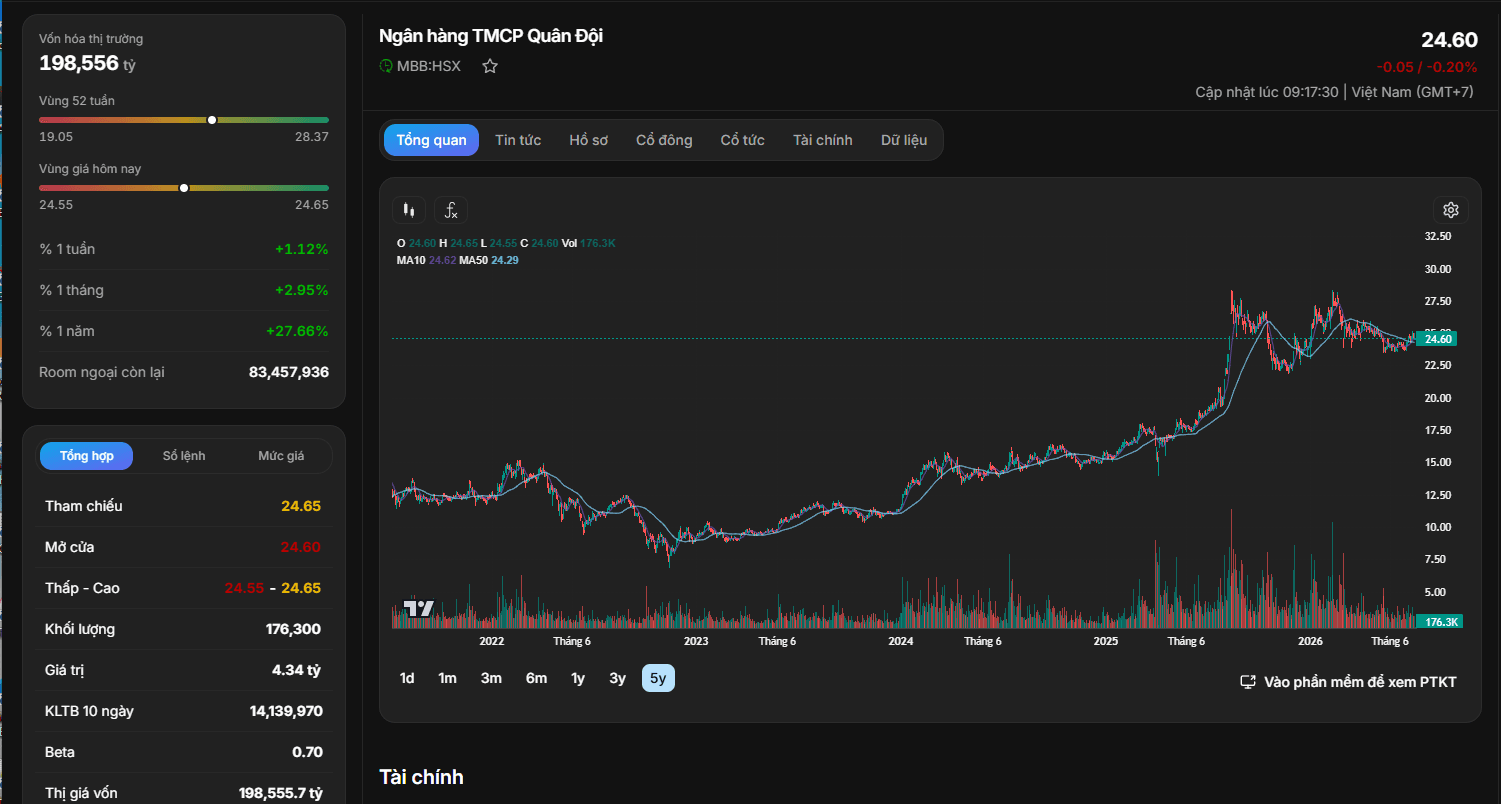The image size is (1501, 804).
Task: Add MBB to favorites with star icon
Action: 490,66
